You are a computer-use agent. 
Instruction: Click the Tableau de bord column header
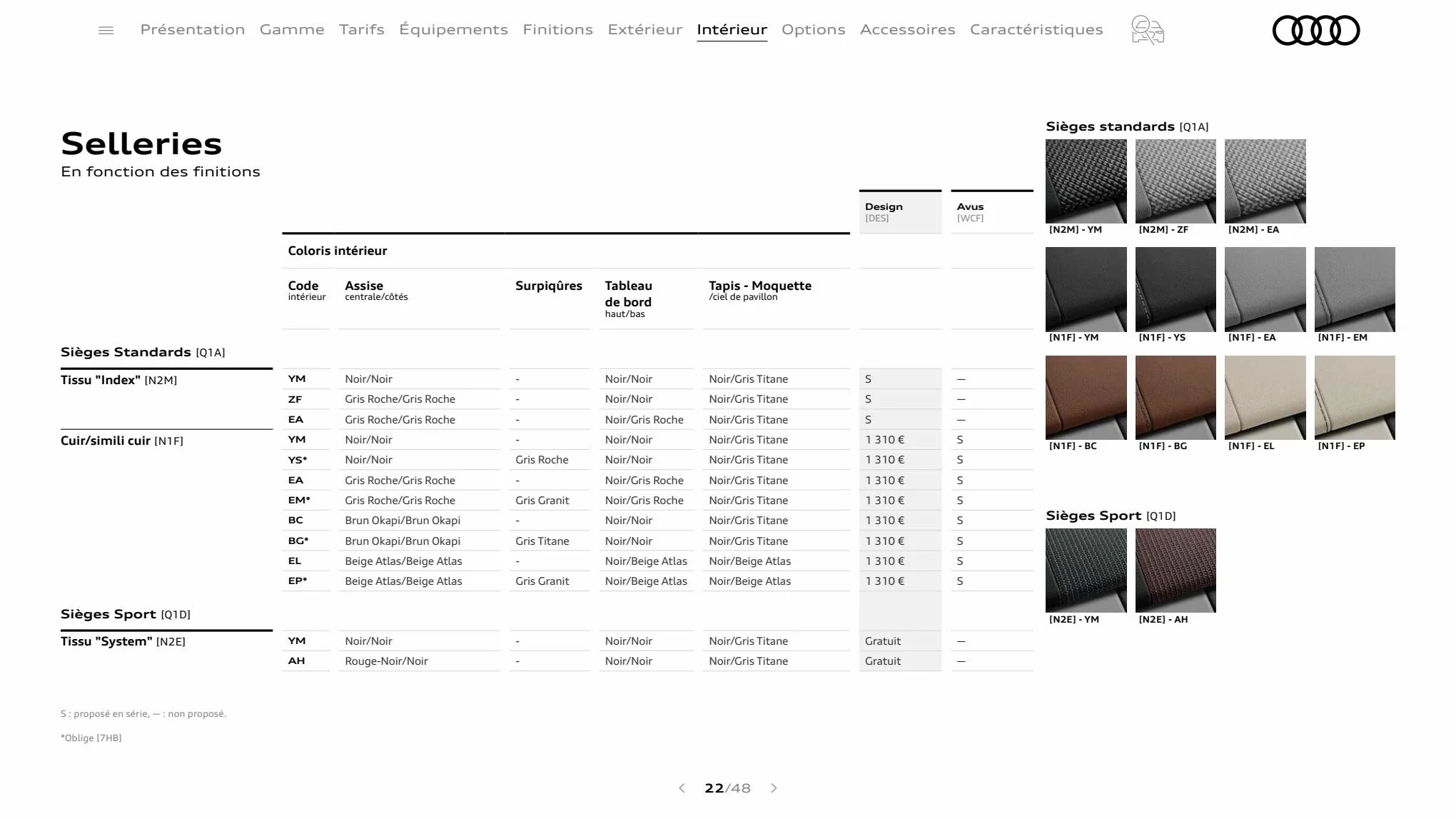tap(629, 298)
